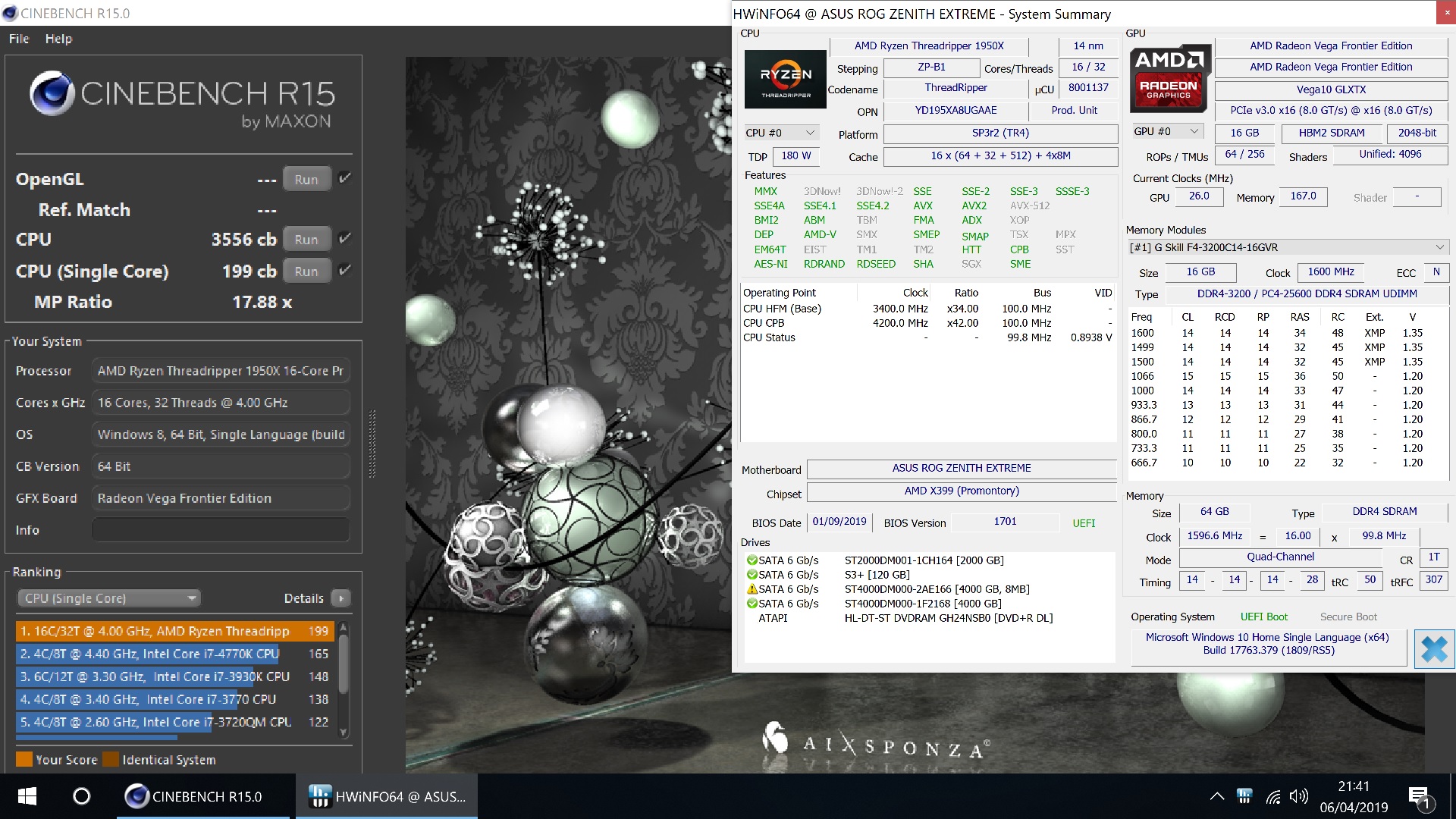Open the GPU #0 selector dropdown
Viewport: 1456px width, 819px height.
coord(1168,131)
